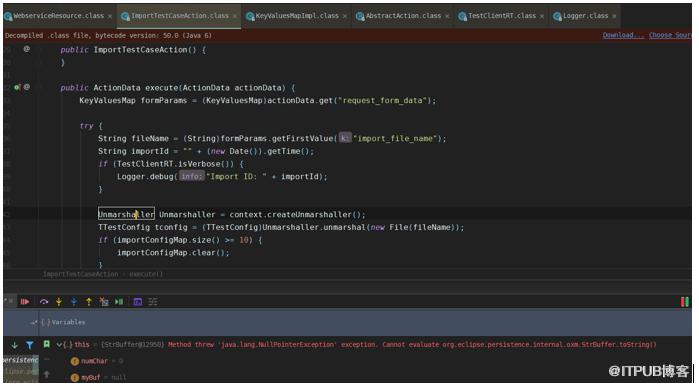Image resolution: width=699 pixels, height=386 pixels.
Task: Click the "import_file_name" string literal
Action: [395, 139]
